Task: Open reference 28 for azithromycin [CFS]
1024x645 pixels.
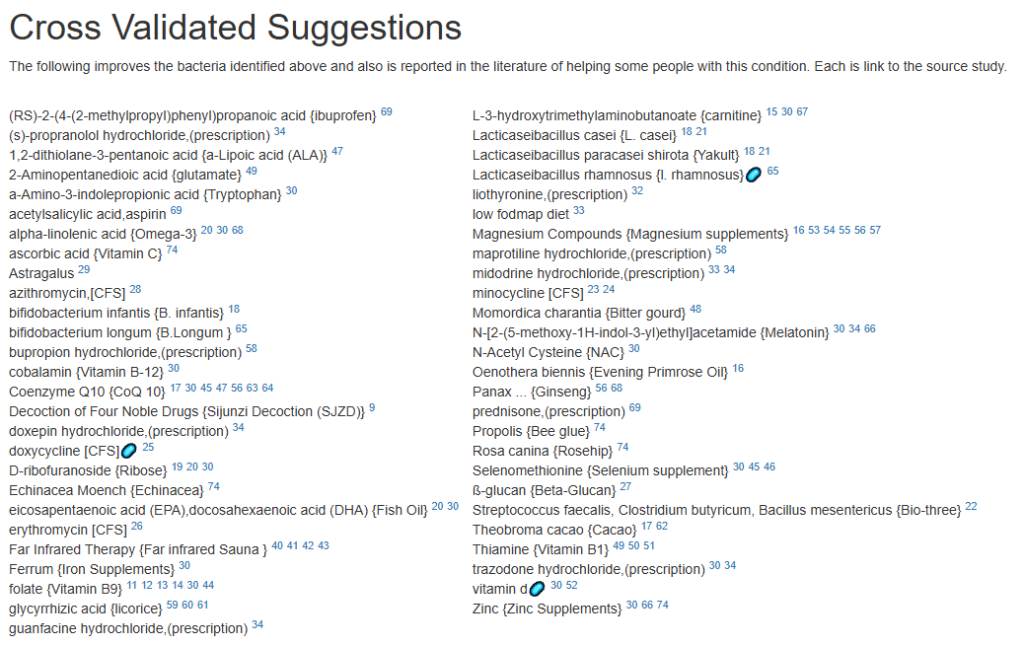Action: pyautogui.click(x=135, y=289)
